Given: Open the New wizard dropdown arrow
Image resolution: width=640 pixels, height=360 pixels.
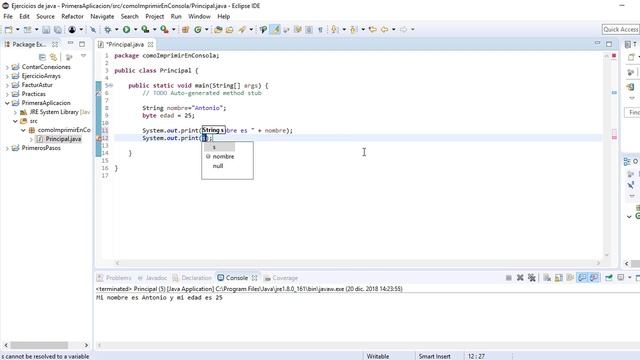Looking at the screenshot, I should (17, 30).
